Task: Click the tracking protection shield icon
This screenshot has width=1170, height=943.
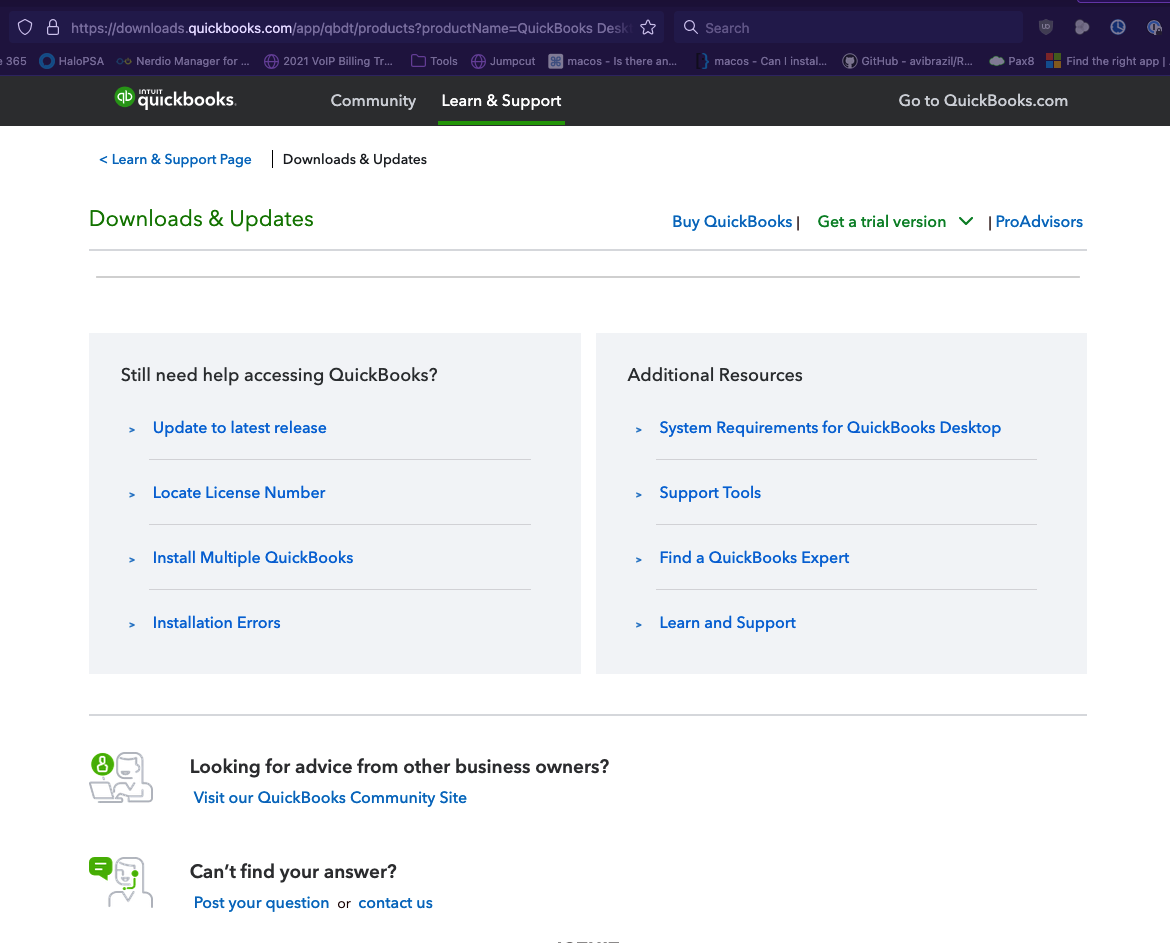Action: [x=25, y=28]
